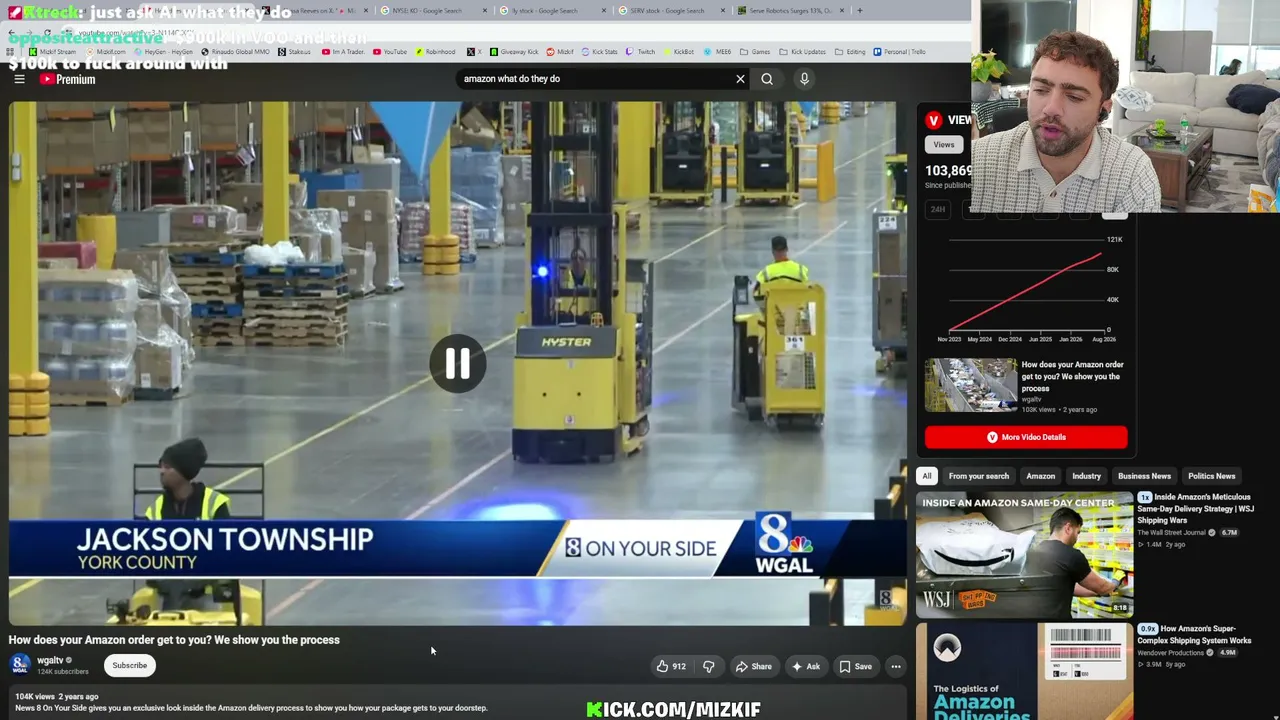Open the Robinhood bookmark
The image size is (1280, 720).
(x=435, y=52)
